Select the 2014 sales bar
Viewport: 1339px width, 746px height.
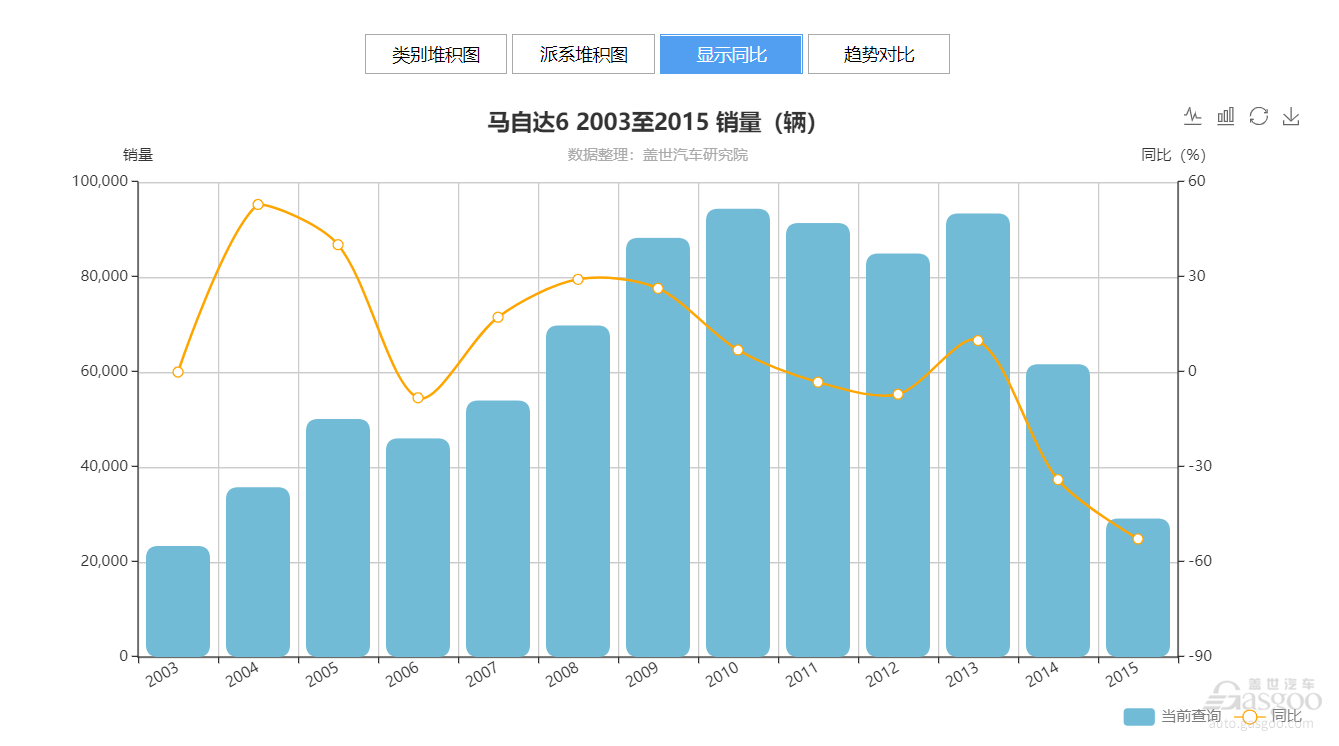coord(1058,511)
